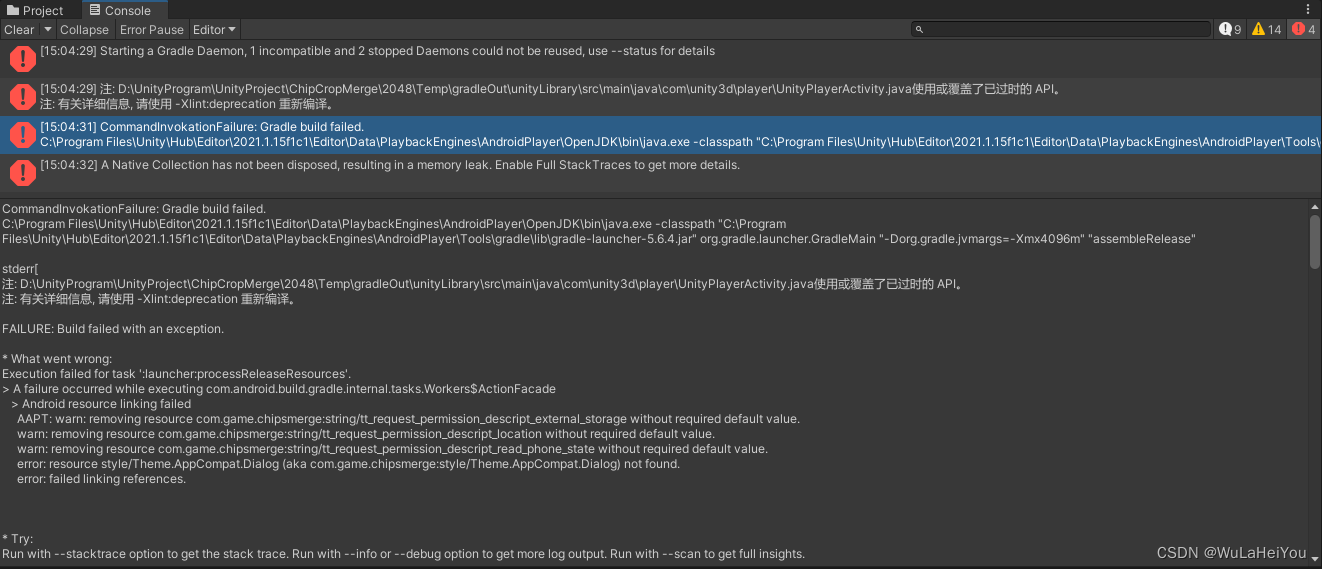Select 'CommandInvokationFailure: Gradle build failed' log row
Viewport: 1322px width, 569px height.
[661, 135]
